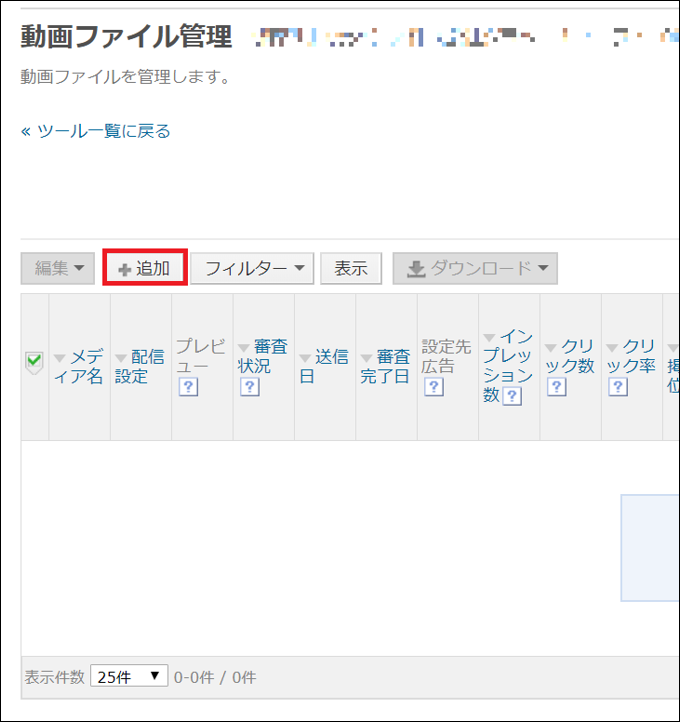This screenshot has height=722, width=680.
Task: Open the 表示件数 25件 dropdown
Action: point(129,676)
